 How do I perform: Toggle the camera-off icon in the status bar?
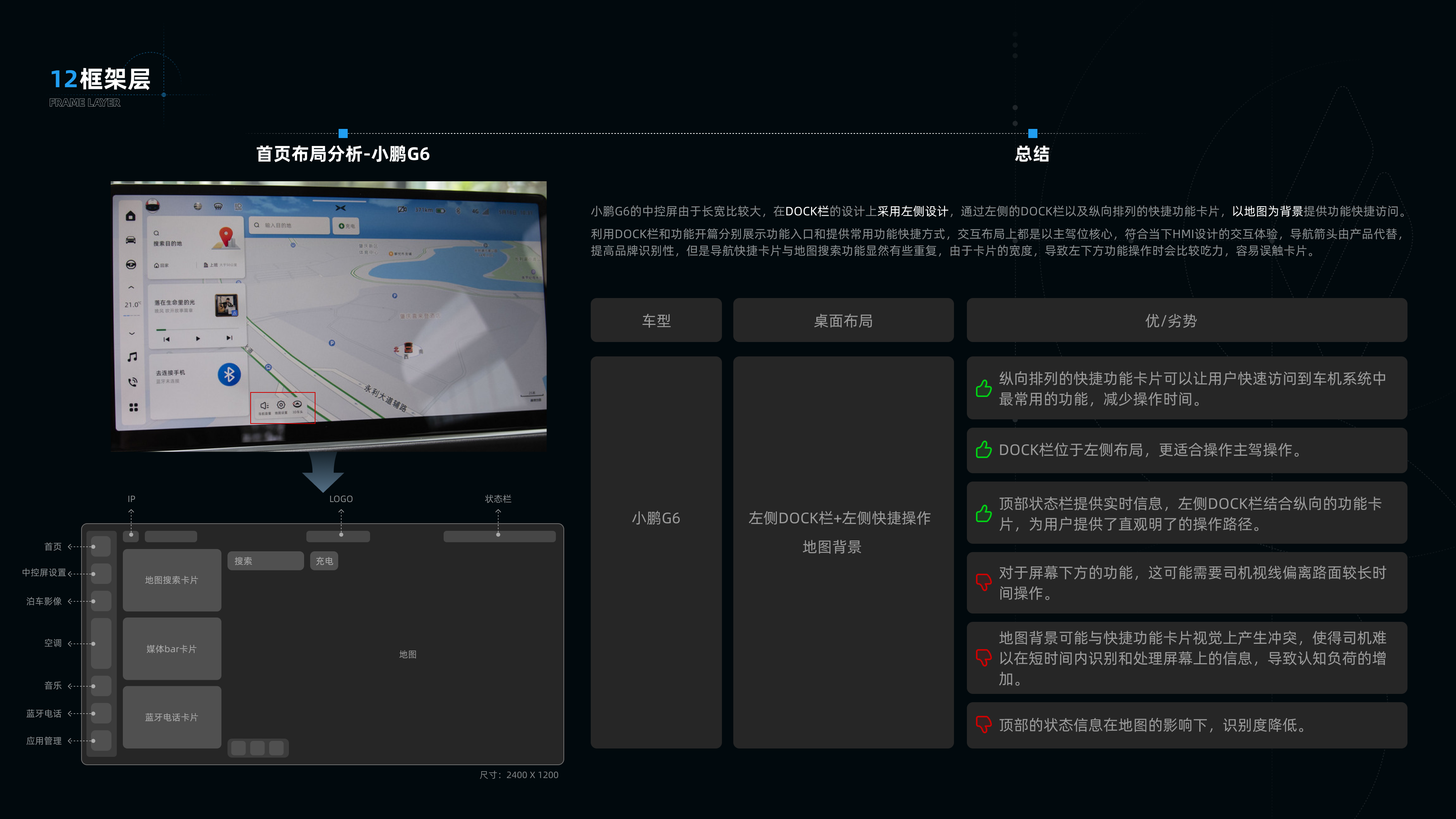[401, 209]
